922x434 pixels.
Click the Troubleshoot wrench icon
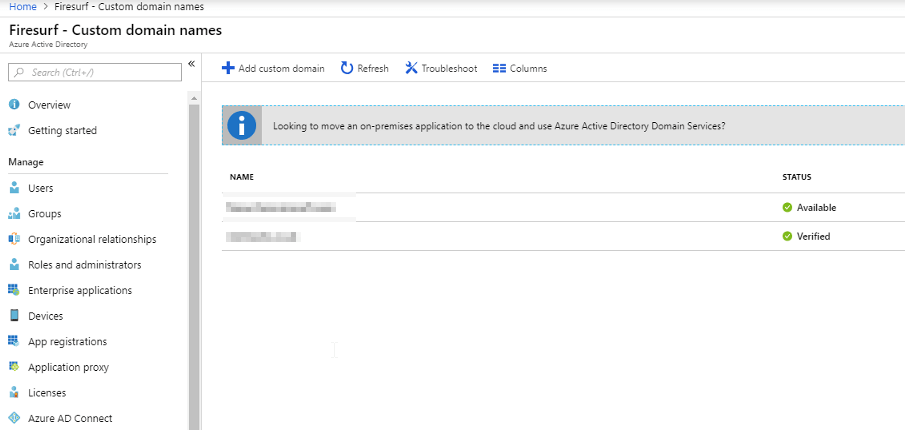tap(411, 68)
